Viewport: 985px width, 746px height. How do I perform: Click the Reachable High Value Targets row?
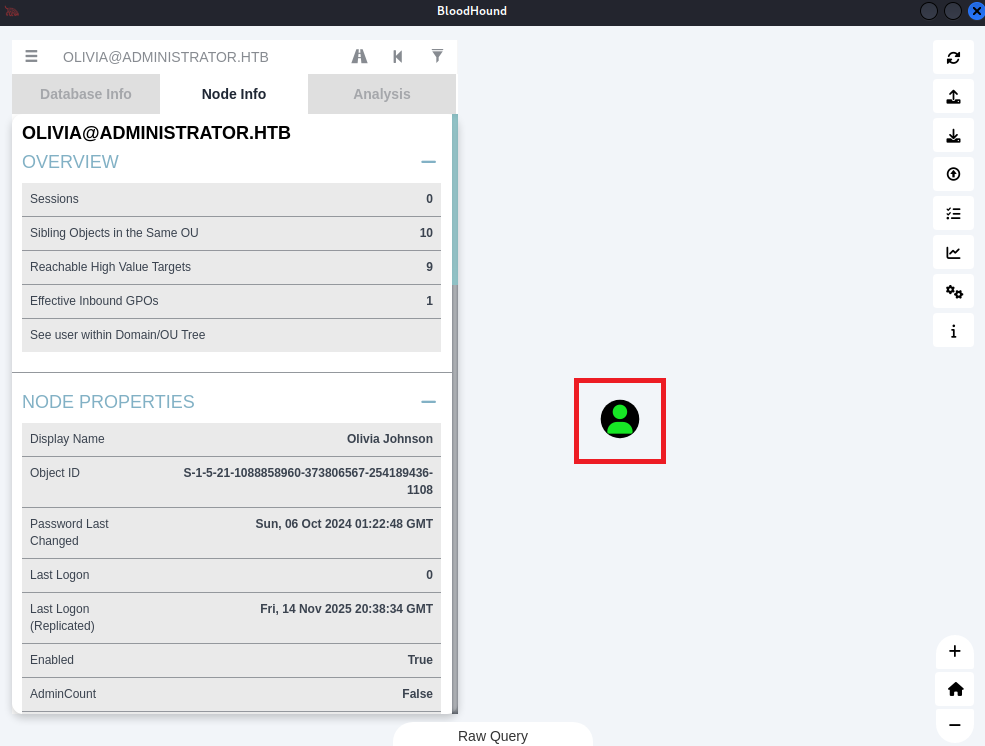click(x=231, y=267)
